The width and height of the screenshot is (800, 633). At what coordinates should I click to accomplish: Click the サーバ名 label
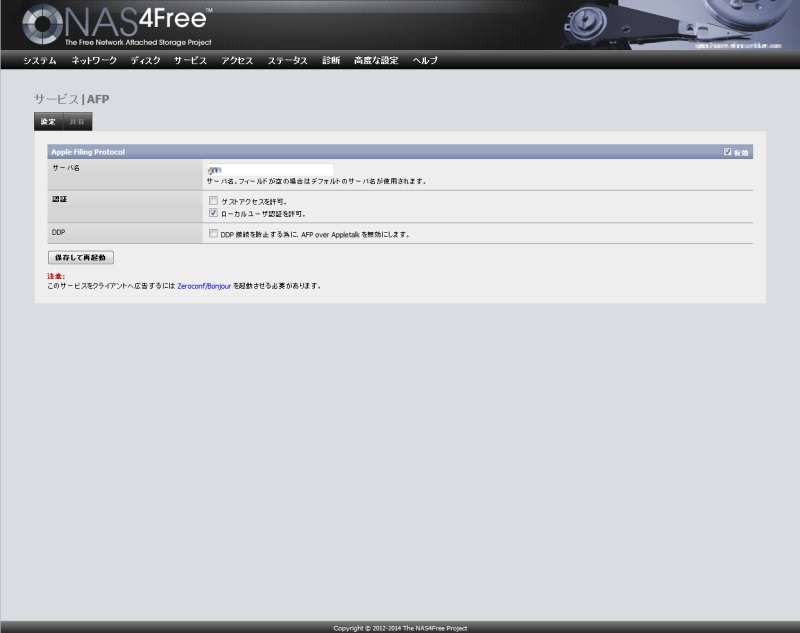66,168
